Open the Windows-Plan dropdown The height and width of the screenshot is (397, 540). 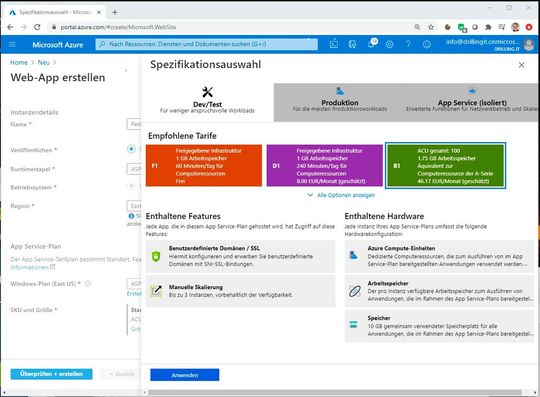click(x=134, y=284)
